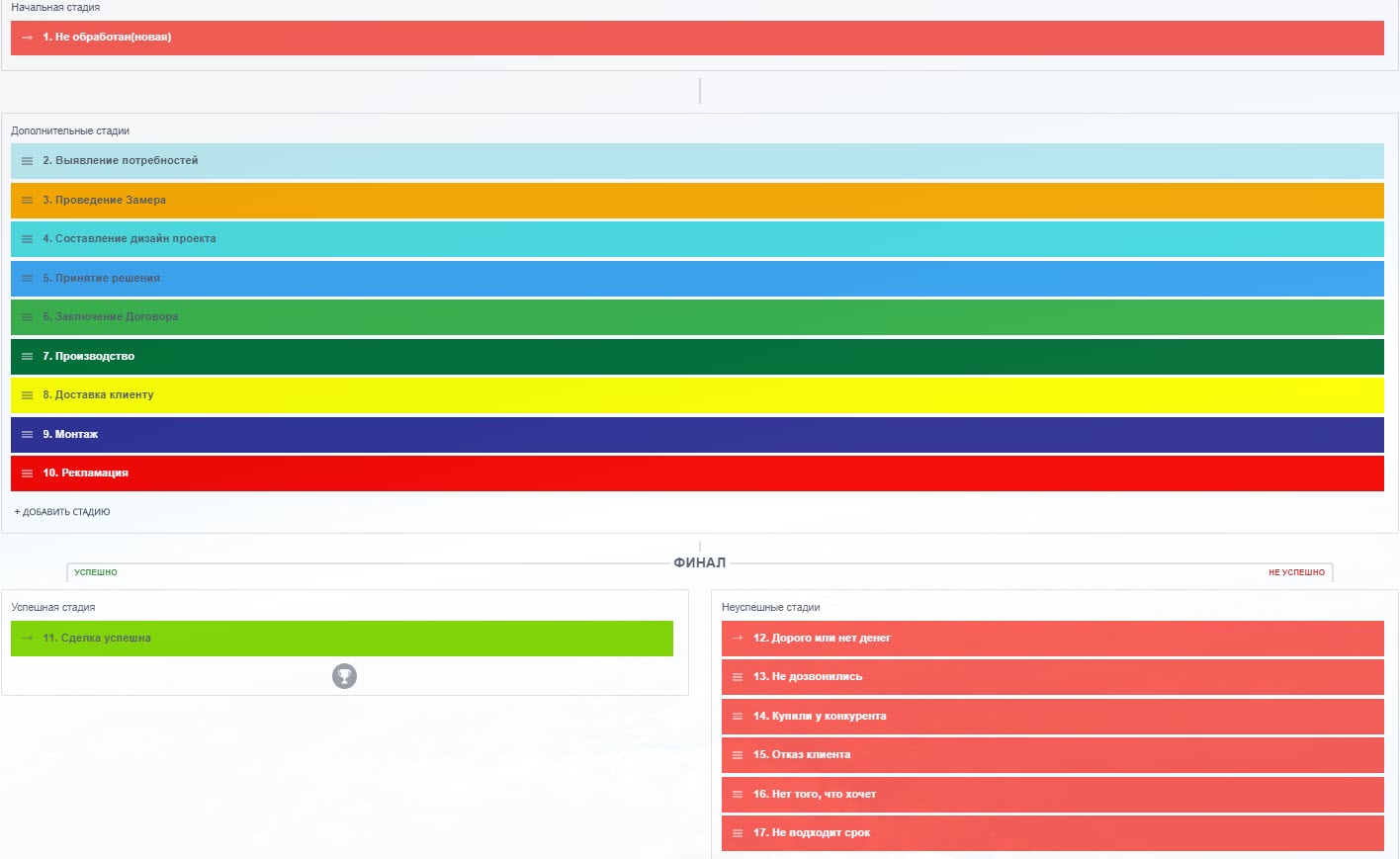Viewport: 1400px width, 859px height.
Task: Select the stage name "6. Заключение Договора"
Action: point(111,316)
